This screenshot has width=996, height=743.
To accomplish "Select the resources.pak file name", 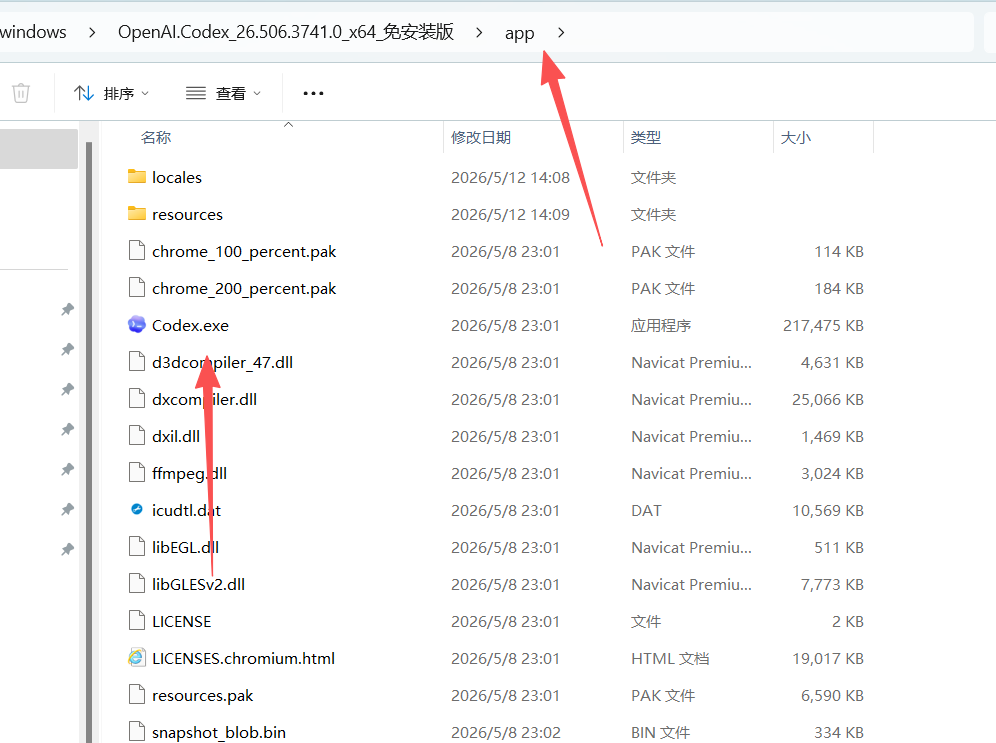I will click(202, 695).
